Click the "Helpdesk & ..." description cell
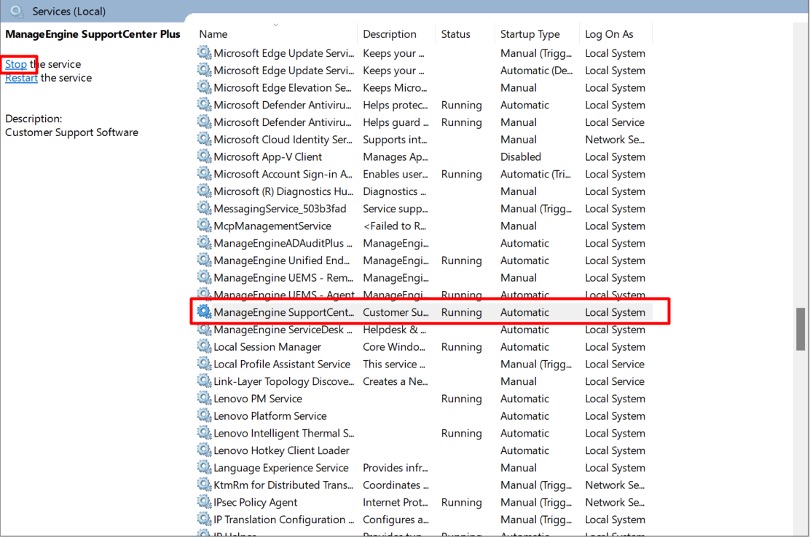Image resolution: width=810 pixels, height=538 pixels. coord(395,329)
